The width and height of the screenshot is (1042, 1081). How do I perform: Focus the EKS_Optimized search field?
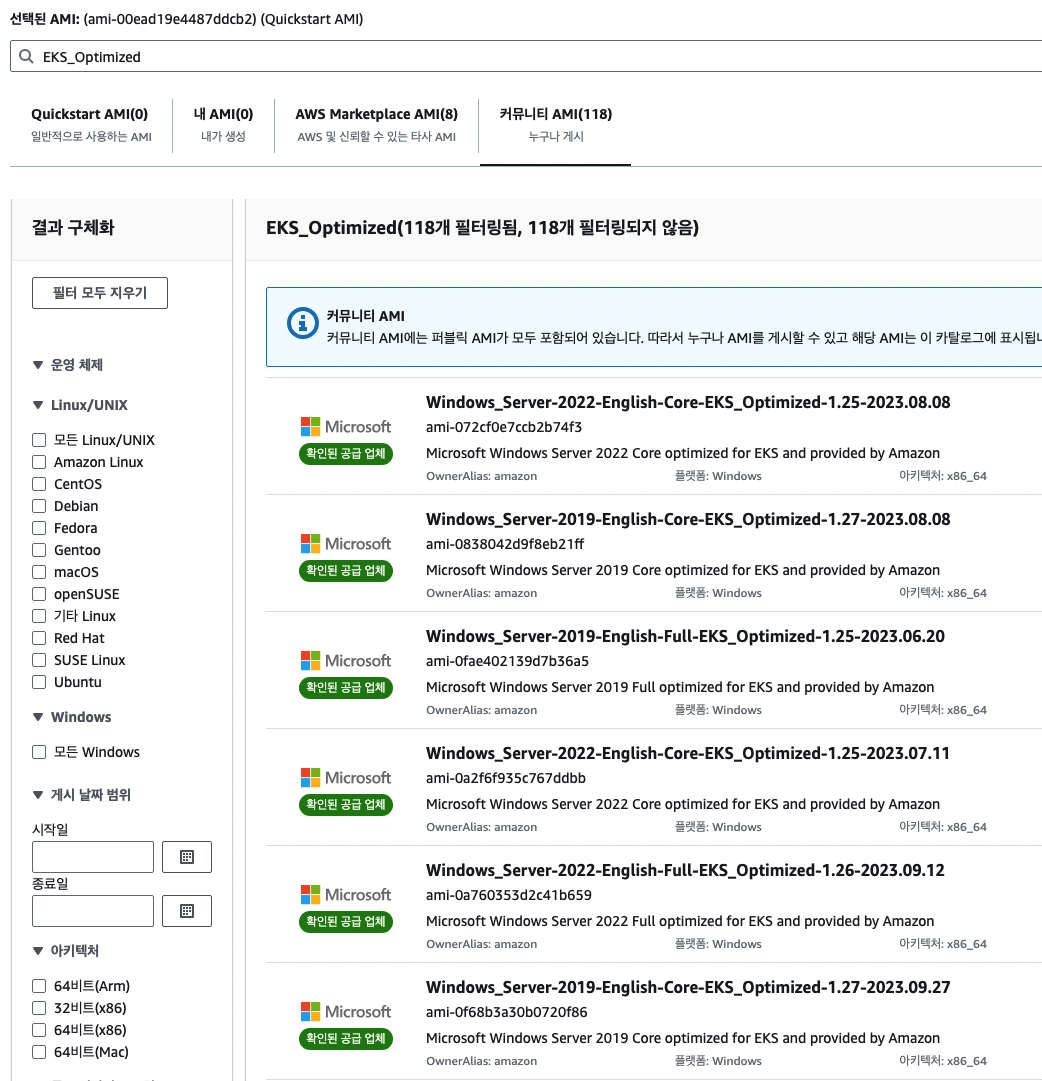click(526, 57)
